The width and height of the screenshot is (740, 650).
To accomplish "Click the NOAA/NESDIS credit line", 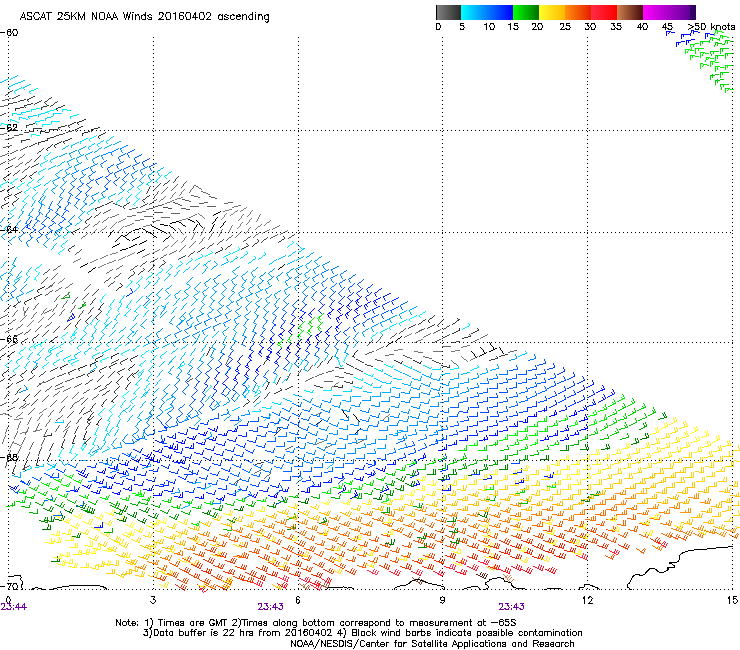I will tap(432, 644).
